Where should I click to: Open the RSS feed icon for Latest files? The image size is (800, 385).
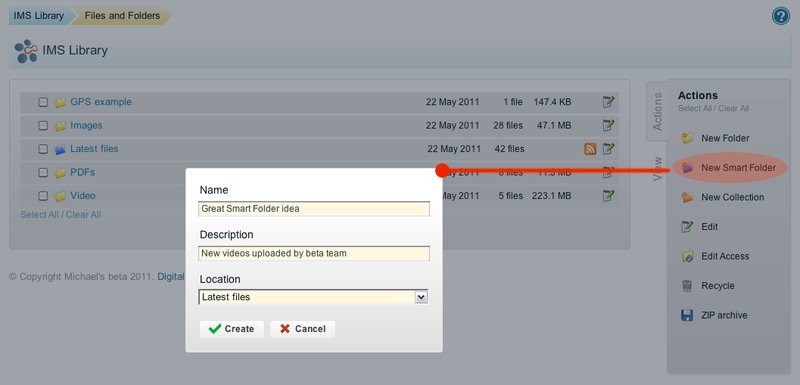(x=590, y=149)
